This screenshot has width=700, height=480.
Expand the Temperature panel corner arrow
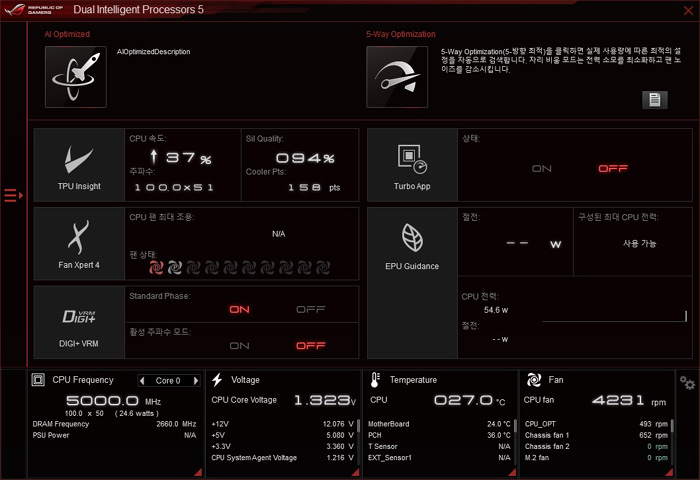coord(512,472)
